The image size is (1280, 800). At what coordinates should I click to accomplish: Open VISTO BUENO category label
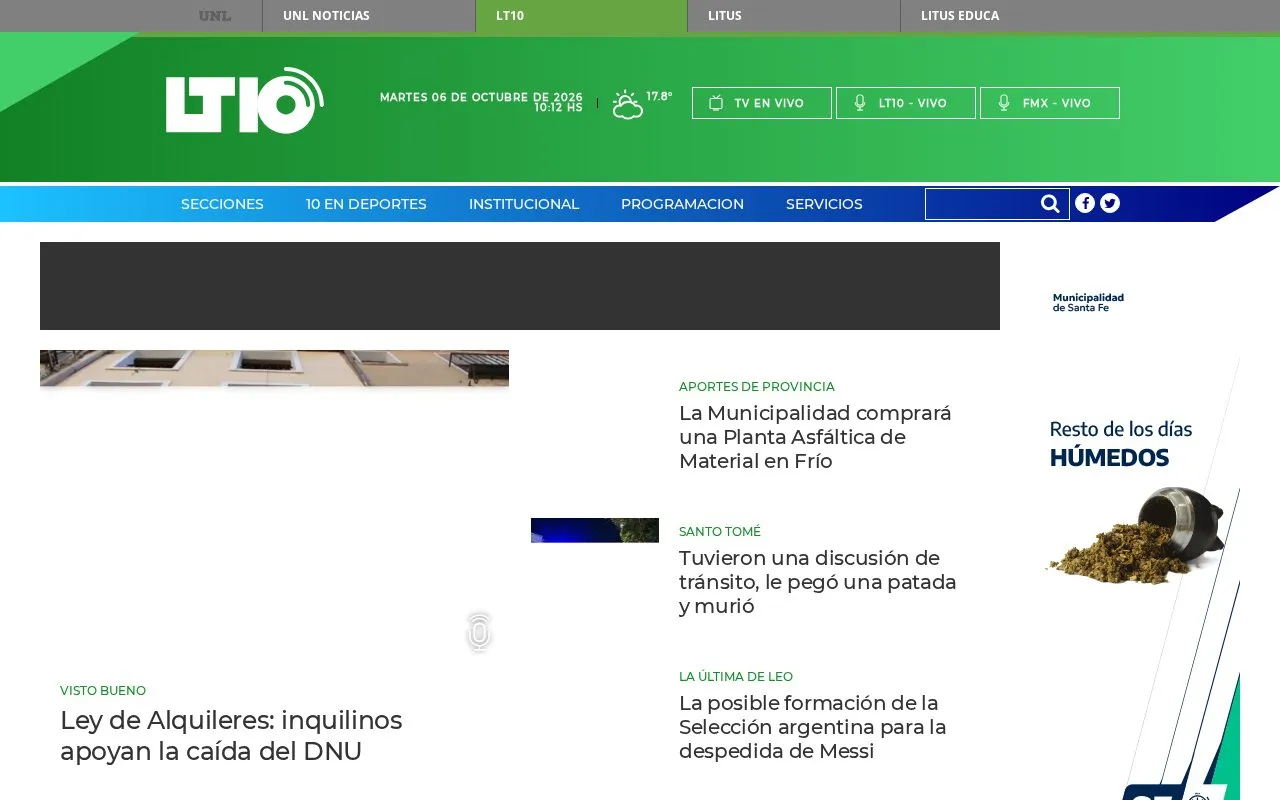click(x=103, y=691)
